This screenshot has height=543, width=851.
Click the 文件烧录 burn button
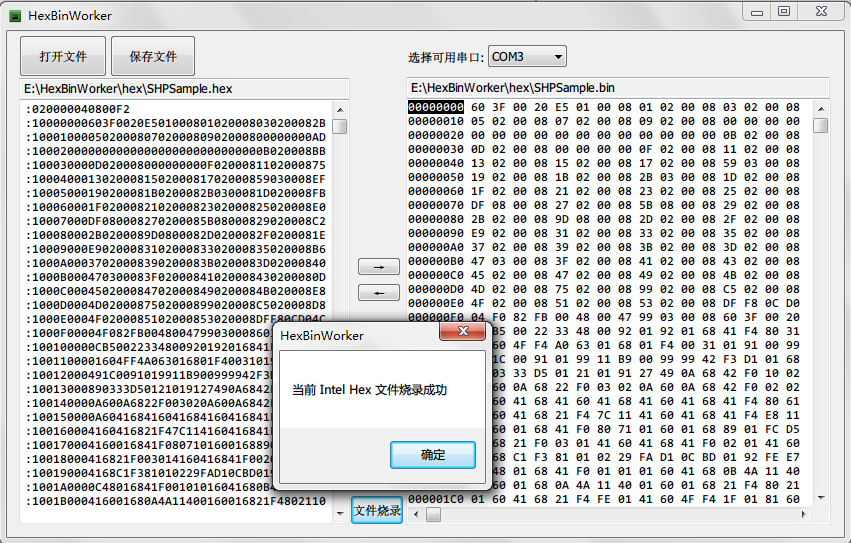377,510
